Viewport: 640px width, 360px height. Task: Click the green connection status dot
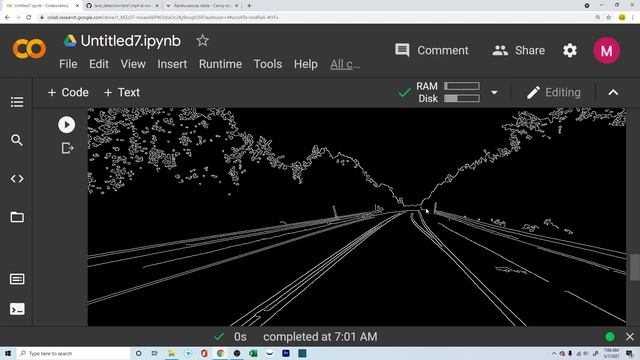click(x=610, y=337)
